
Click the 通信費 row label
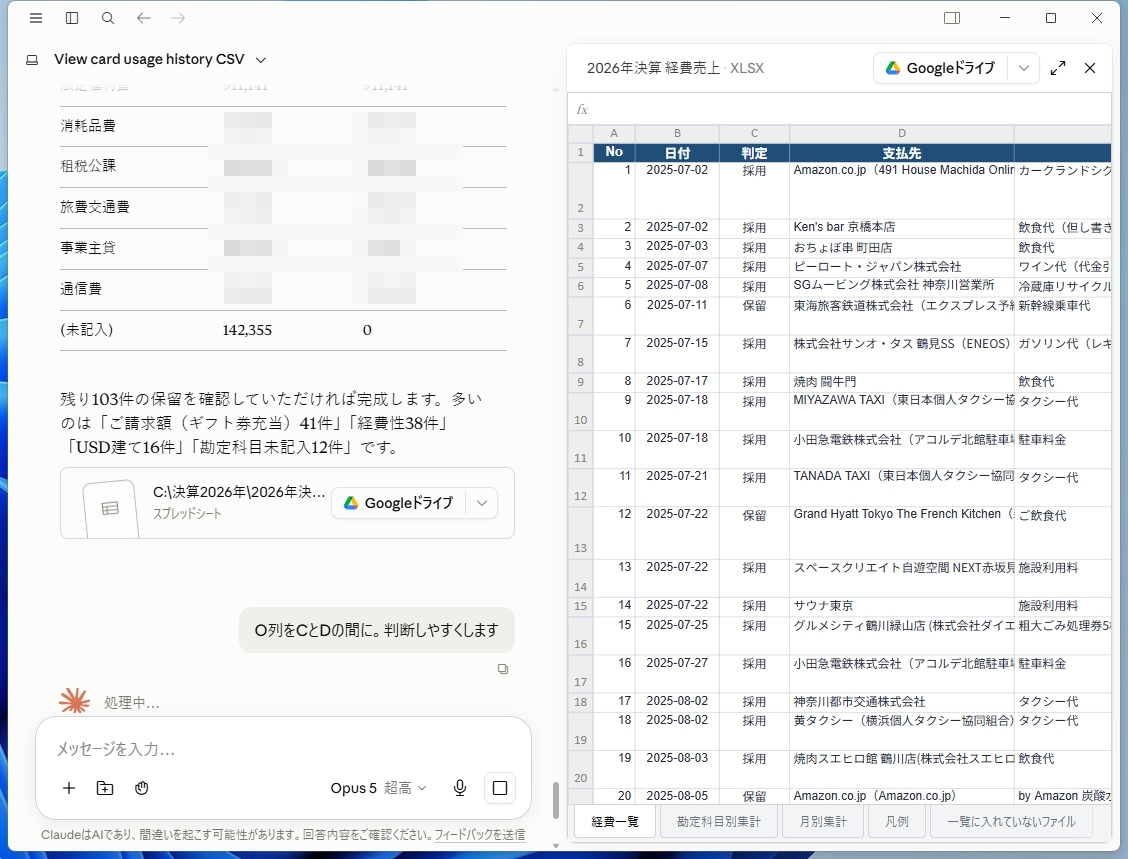pyautogui.click(x=81, y=289)
